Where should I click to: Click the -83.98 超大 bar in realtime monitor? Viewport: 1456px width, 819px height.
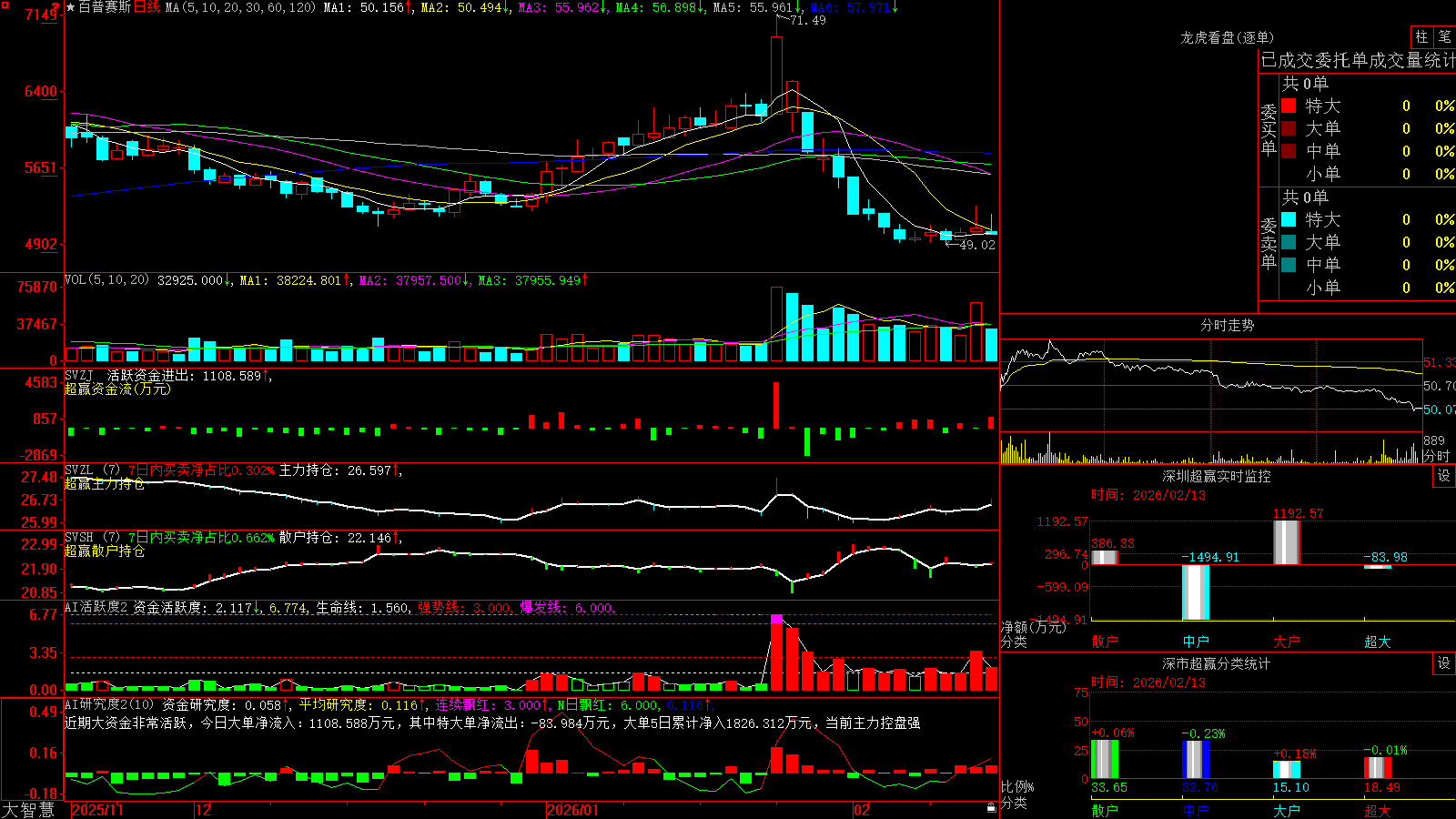(x=1378, y=567)
